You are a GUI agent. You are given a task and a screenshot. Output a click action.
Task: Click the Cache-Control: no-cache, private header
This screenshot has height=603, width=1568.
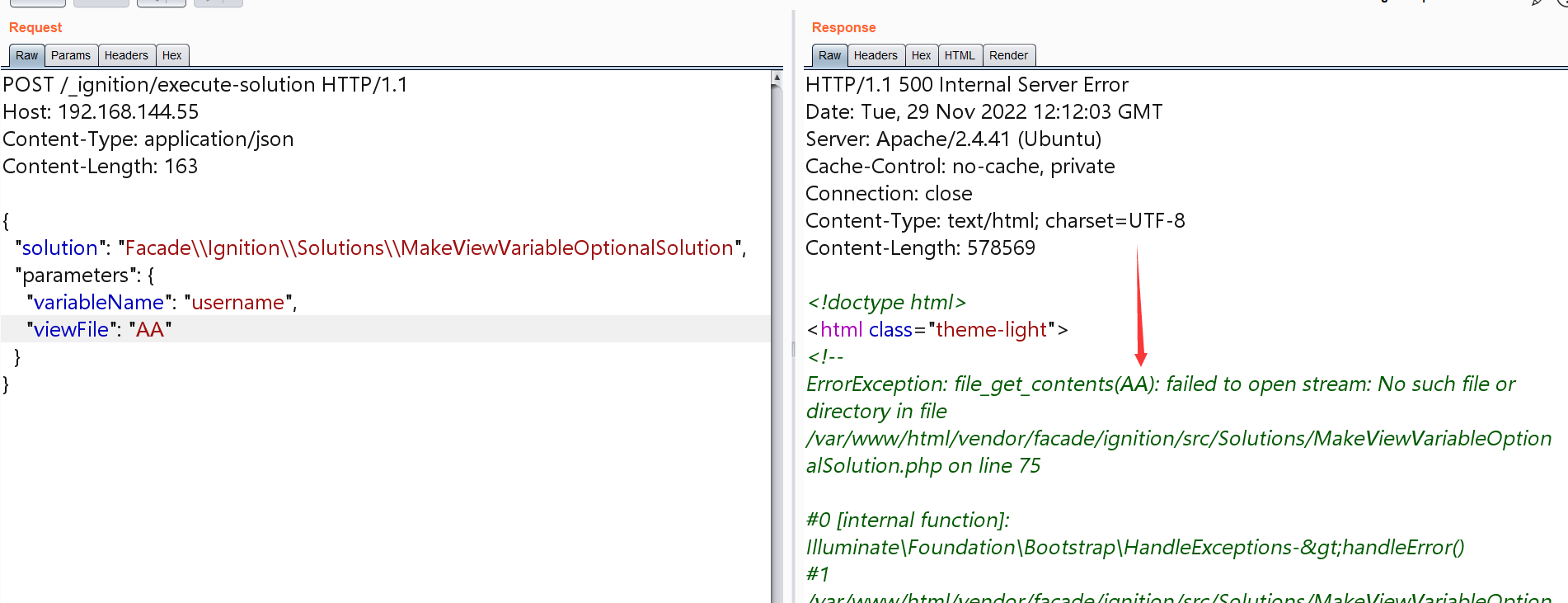960,167
